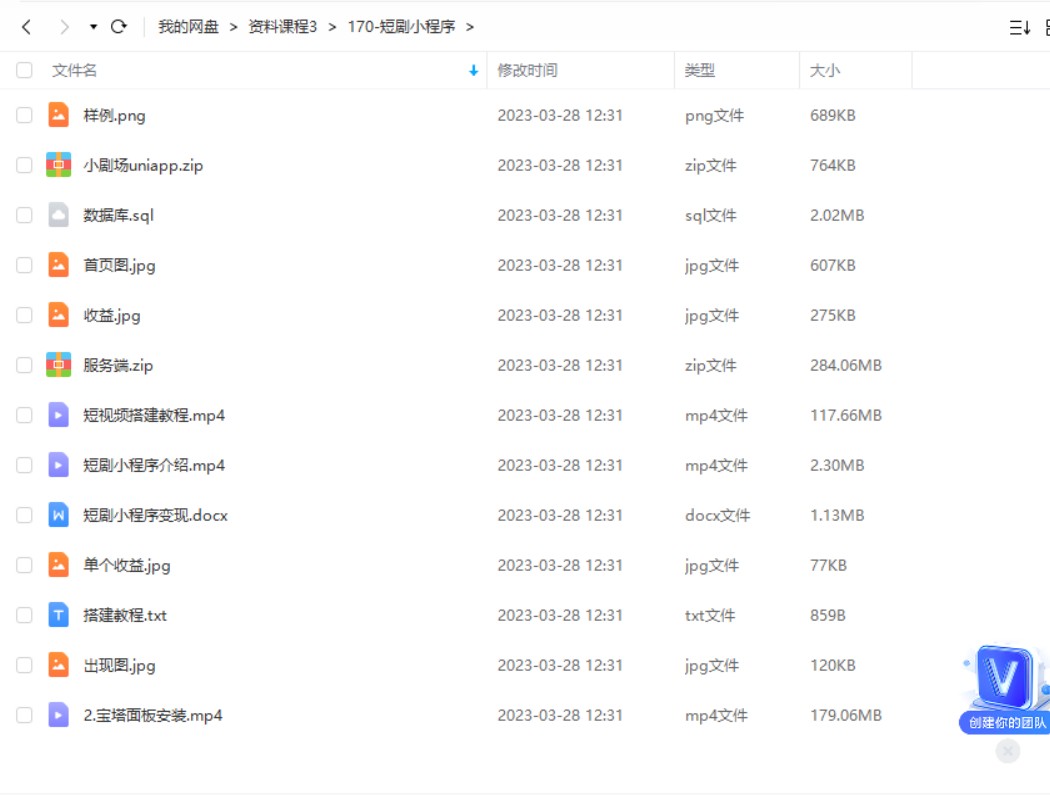Select file name 数据库.sql
Image resolution: width=1050 pixels, height=802 pixels.
119,216
